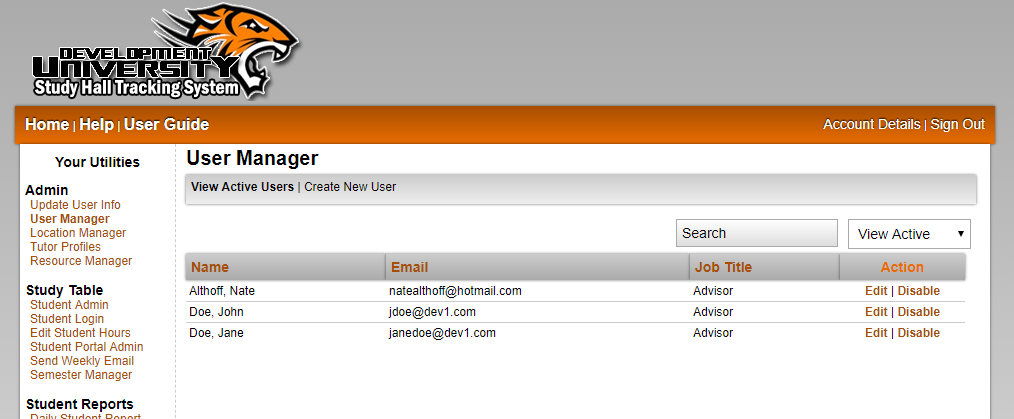Open Tutor Profiles
Screen dimensions: 1014x419
click(65, 247)
